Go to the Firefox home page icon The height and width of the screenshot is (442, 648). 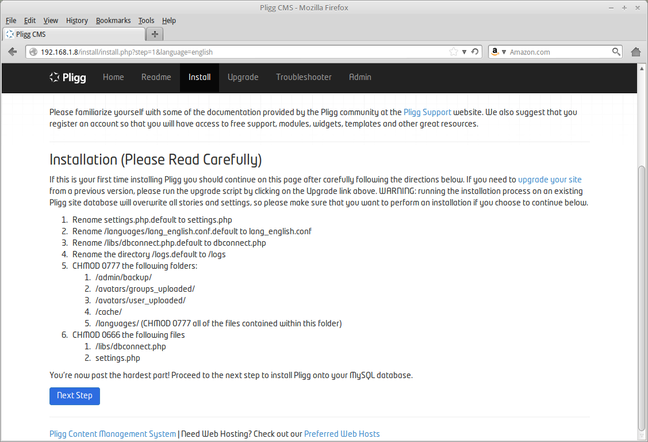pos(636,52)
